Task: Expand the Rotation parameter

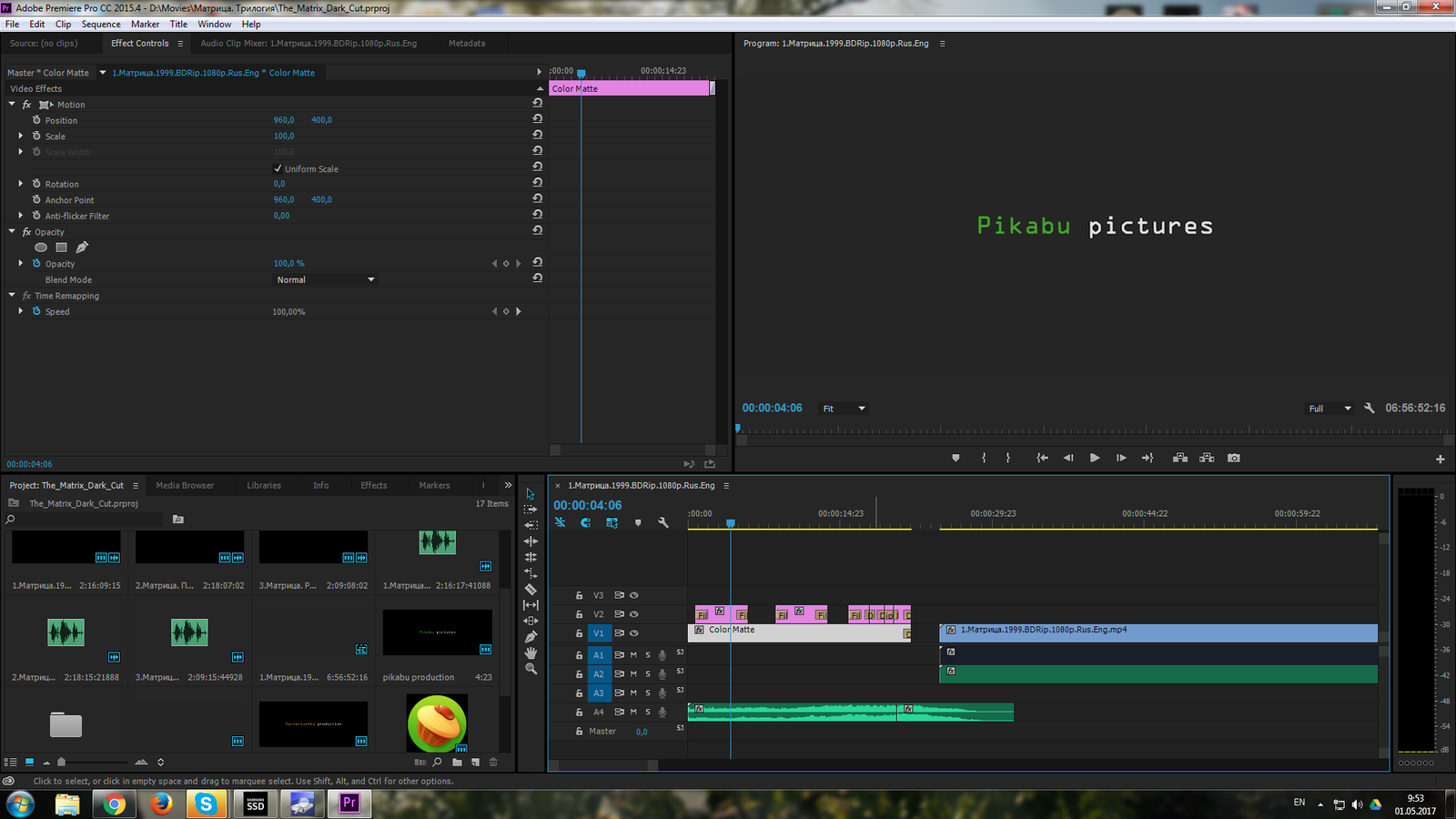Action: pyautogui.click(x=21, y=184)
